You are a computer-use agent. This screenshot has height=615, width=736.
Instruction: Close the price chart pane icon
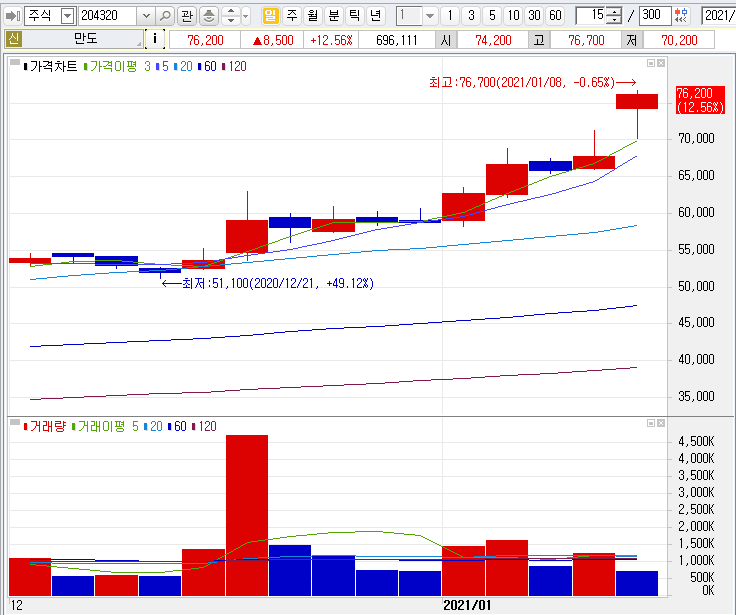click(661, 63)
